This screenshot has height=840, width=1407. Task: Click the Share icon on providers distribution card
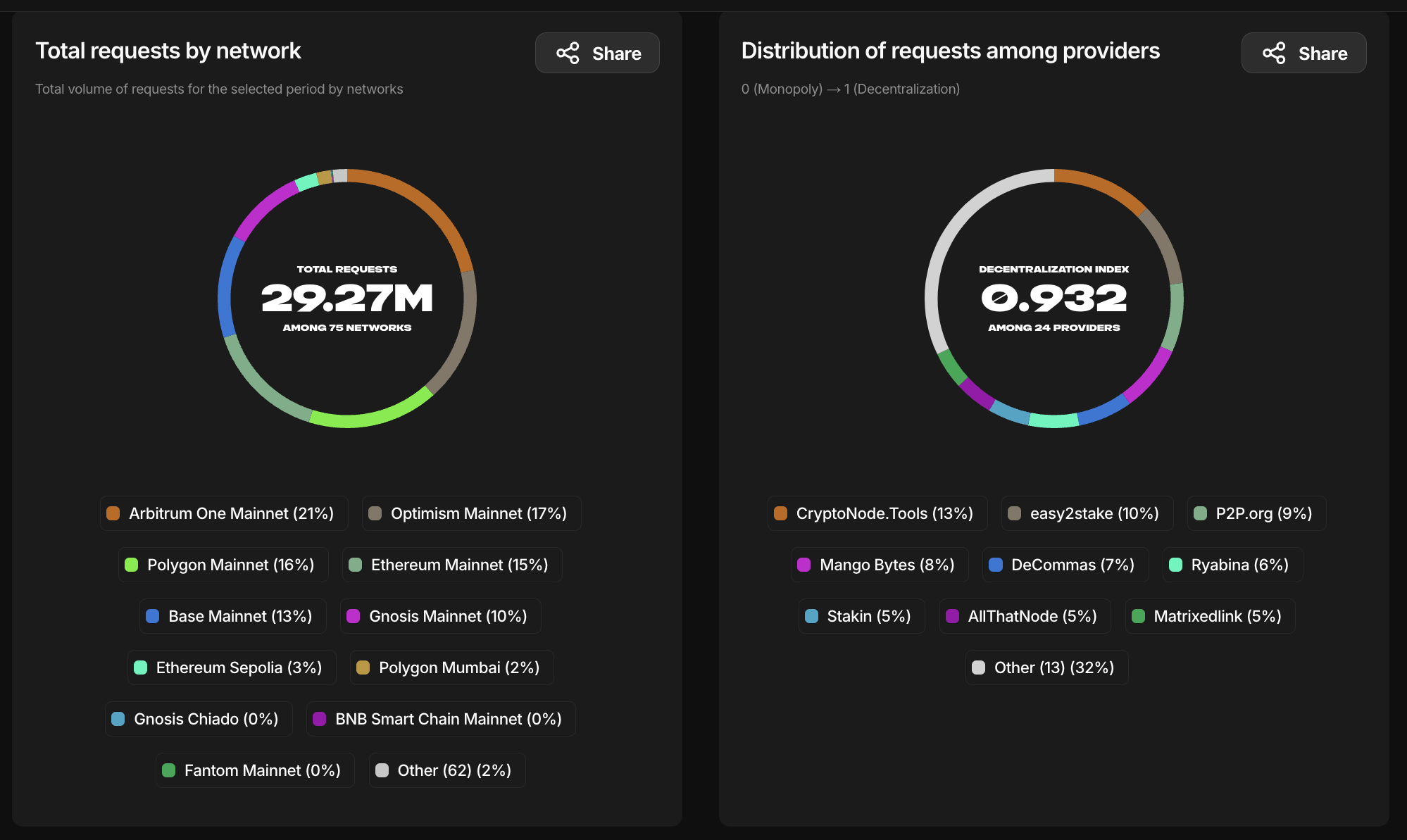click(1275, 53)
